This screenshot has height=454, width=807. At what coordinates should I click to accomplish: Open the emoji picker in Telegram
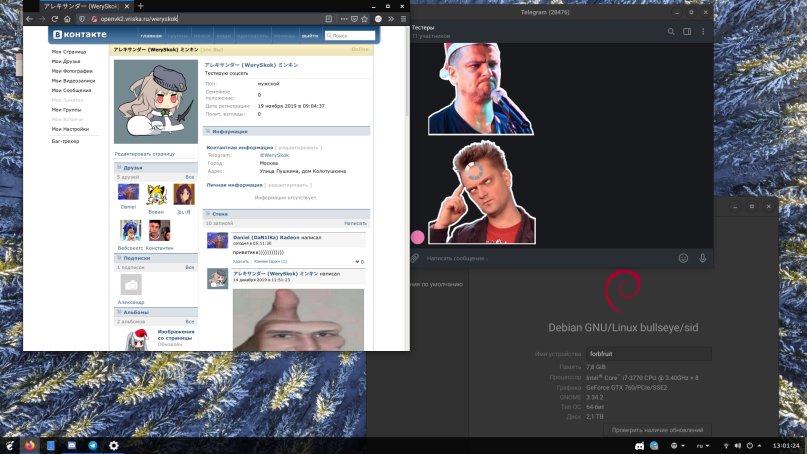coord(684,258)
